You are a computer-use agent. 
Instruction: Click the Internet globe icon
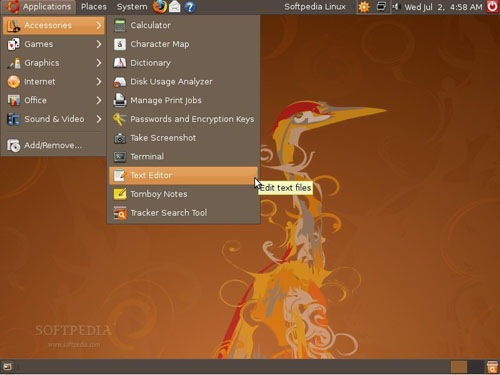click(x=14, y=82)
